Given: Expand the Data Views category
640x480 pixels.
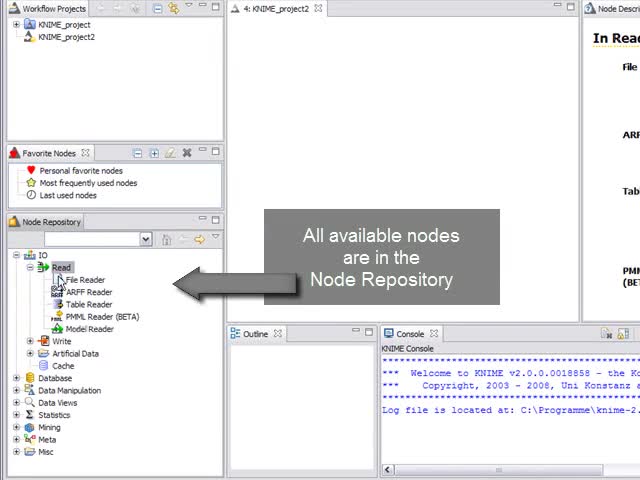Looking at the screenshot, I should [16, 402].
